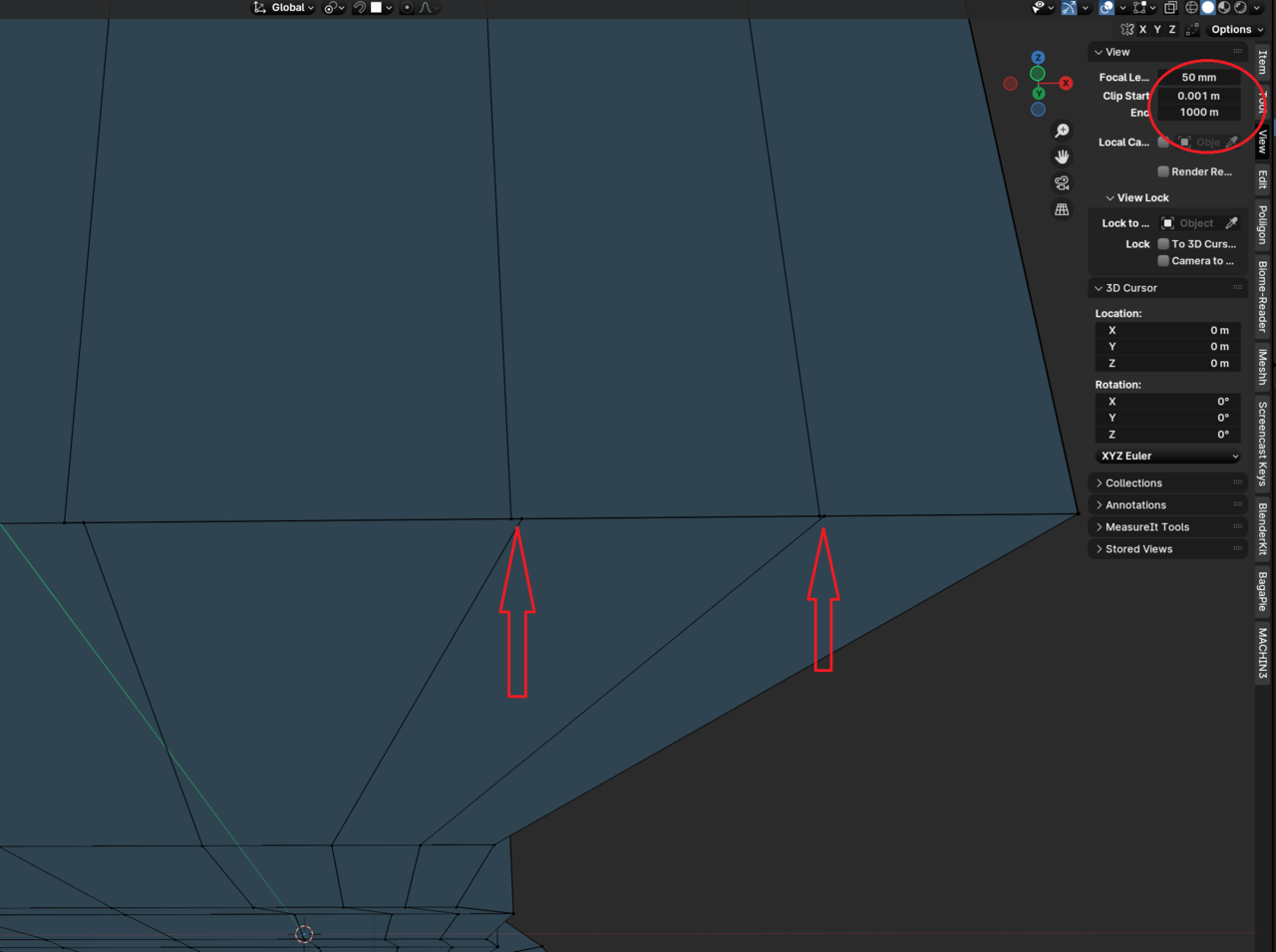
Task: Click the transform orientation axes icon
Action: tap(260, 8)
